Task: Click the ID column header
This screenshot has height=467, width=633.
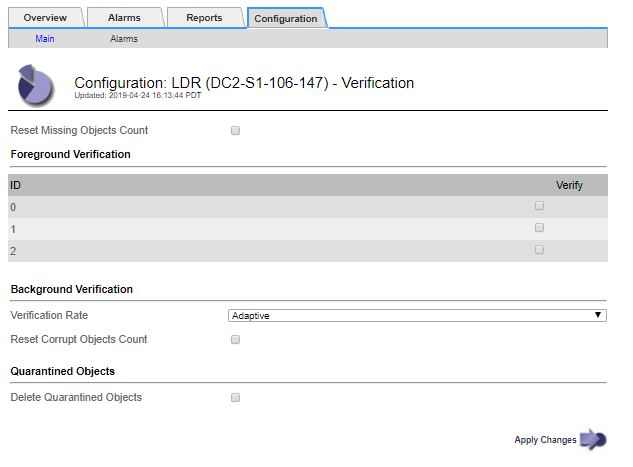Action: tap(16, 185)
